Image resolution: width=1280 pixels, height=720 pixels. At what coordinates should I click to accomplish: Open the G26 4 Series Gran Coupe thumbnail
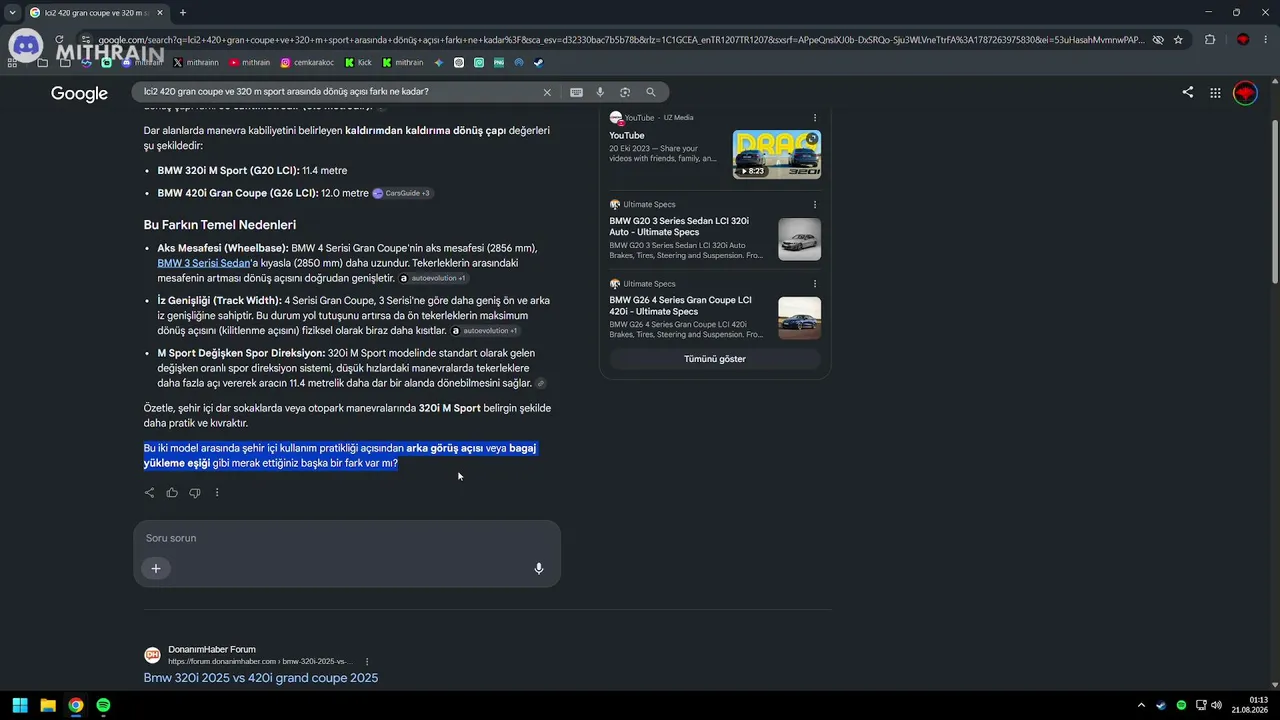pos(799,318)
